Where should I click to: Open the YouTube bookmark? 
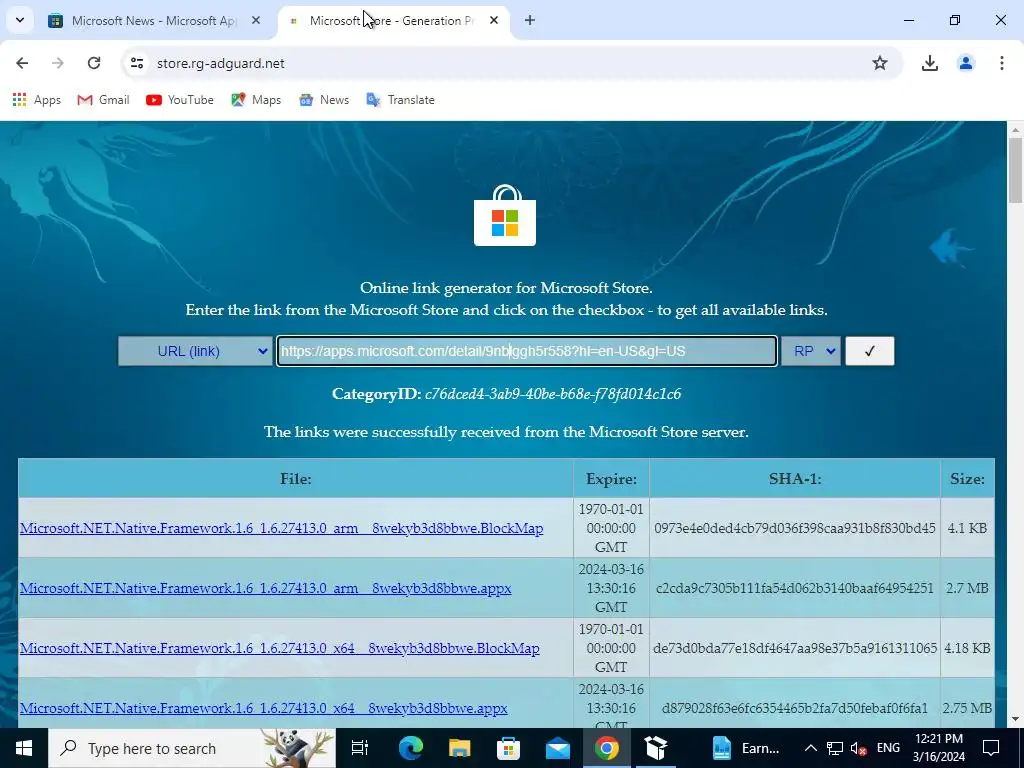180,100
